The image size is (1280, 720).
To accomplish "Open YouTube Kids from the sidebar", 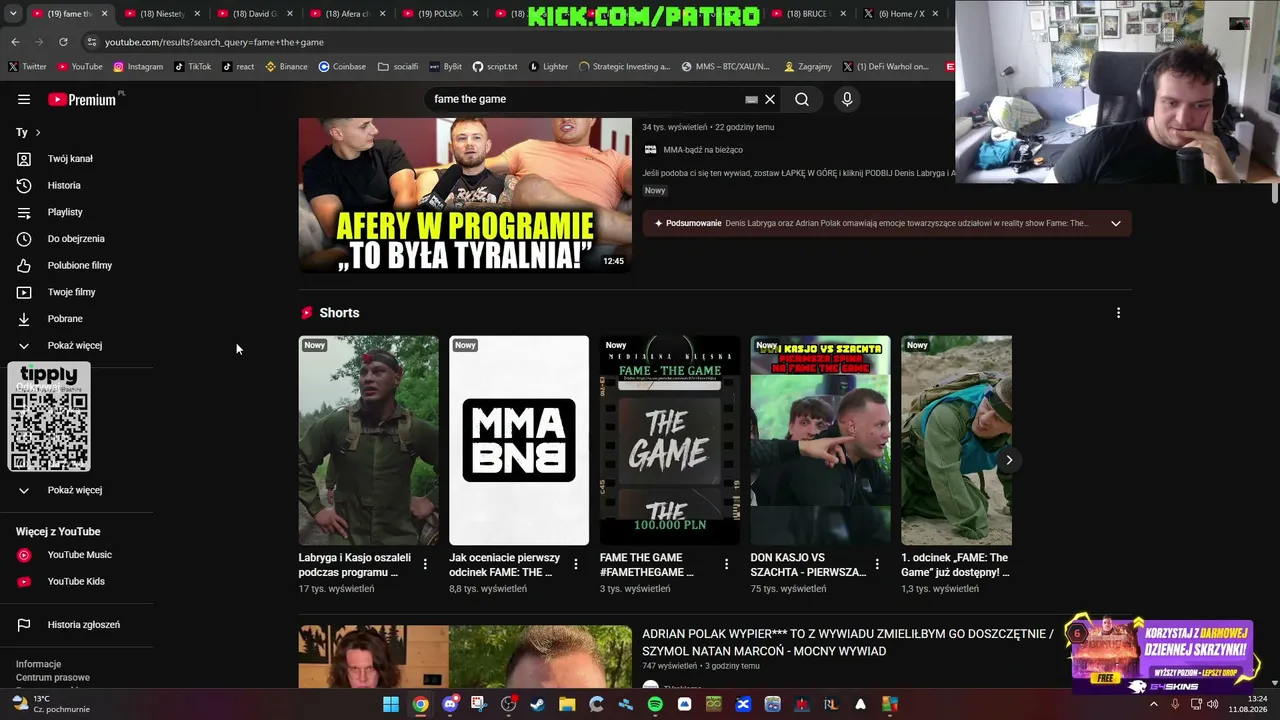I will coord(76,581).
